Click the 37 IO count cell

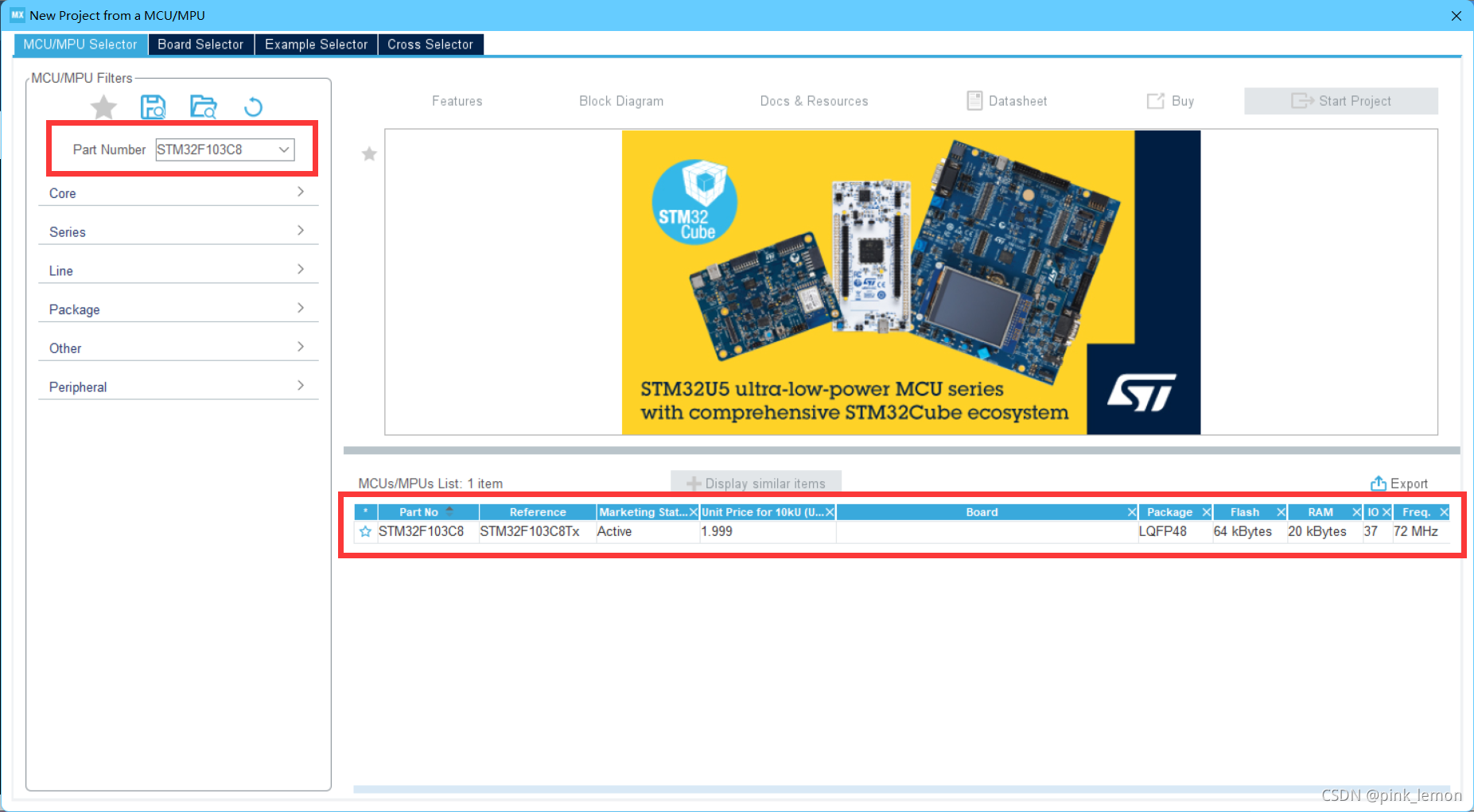click(x=1377, y=531)
